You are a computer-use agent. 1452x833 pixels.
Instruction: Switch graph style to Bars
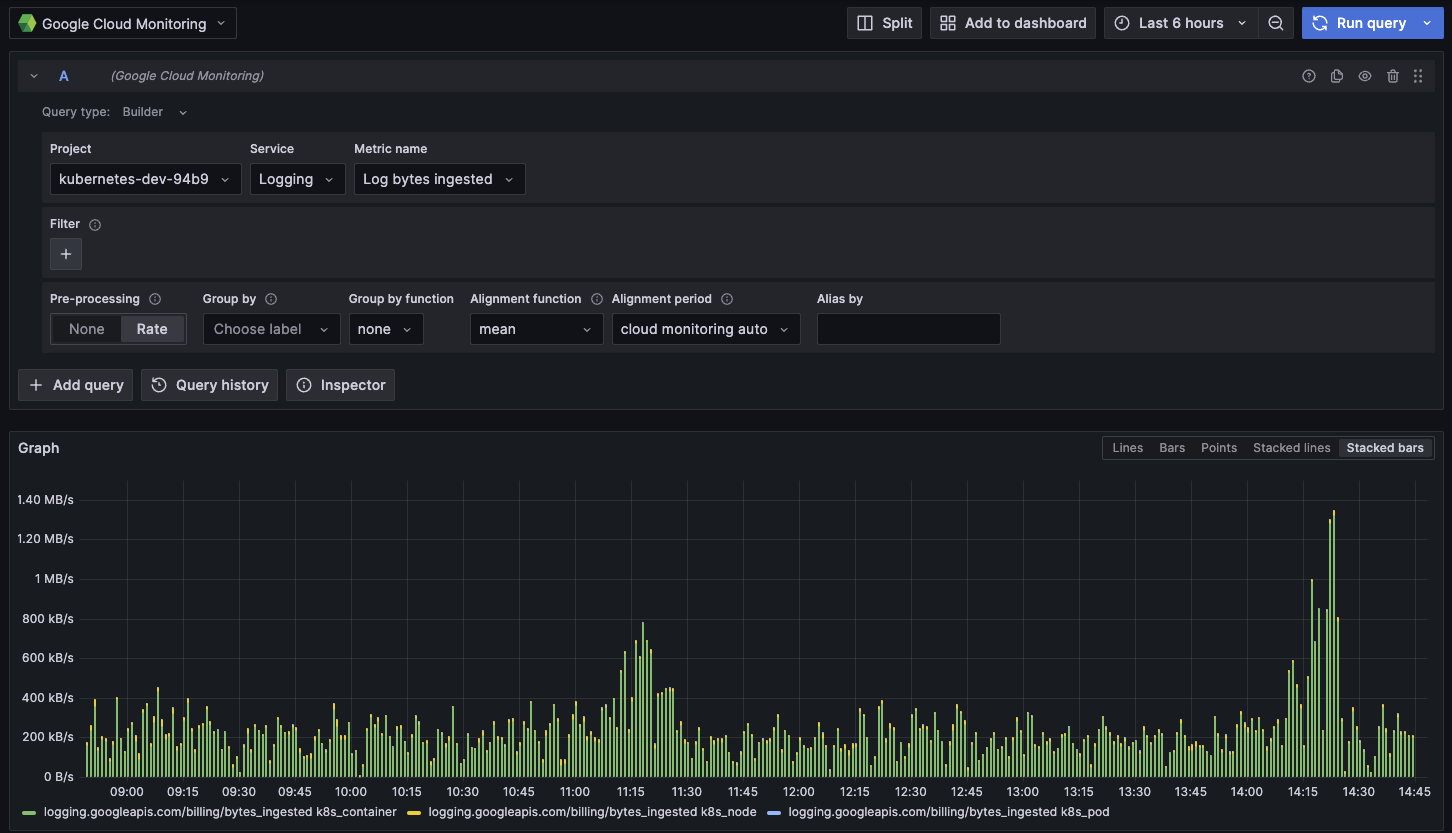coord(1172,448)
